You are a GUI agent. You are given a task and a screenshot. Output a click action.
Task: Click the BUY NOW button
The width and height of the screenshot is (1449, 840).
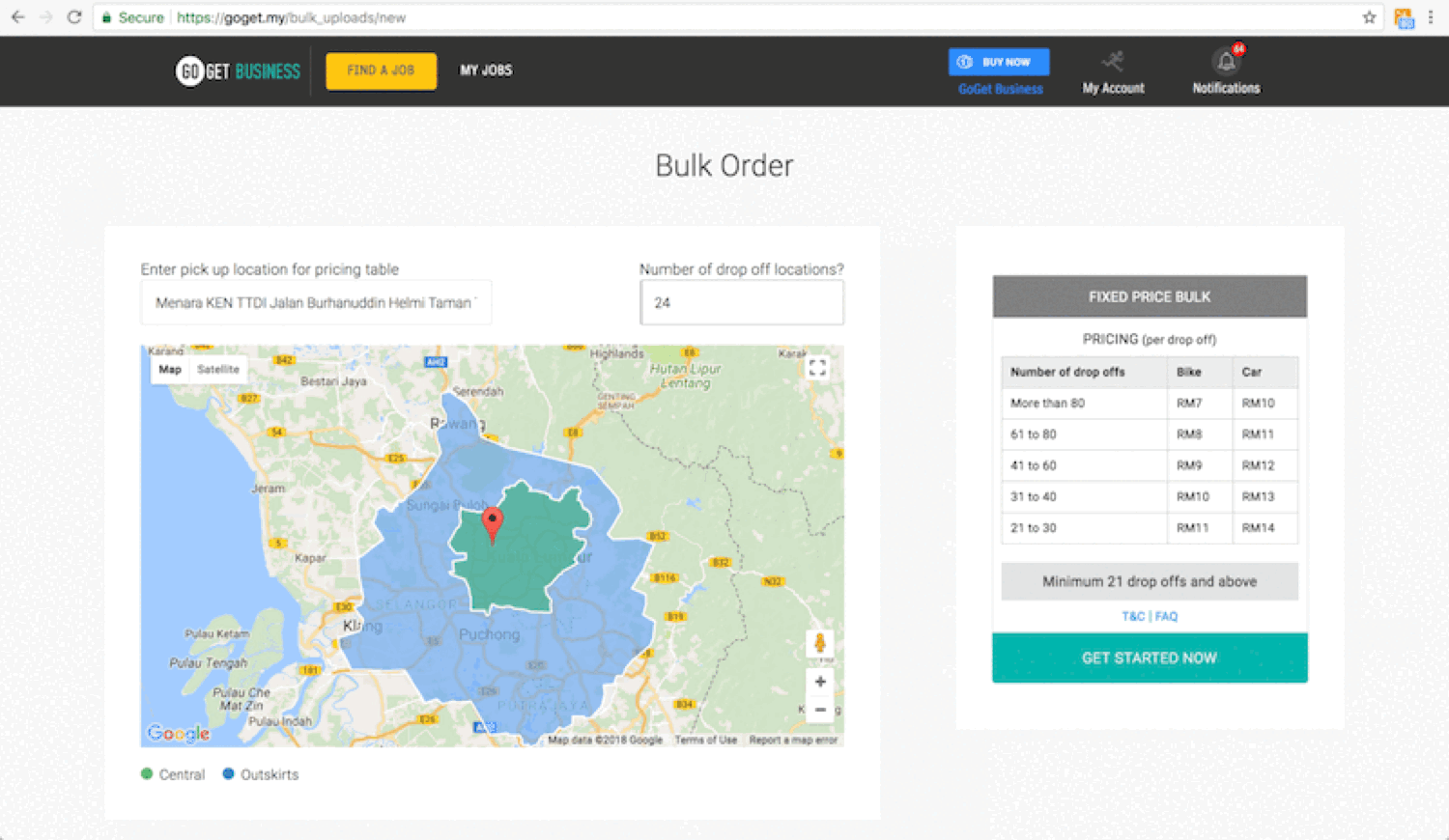pos(999,62)
